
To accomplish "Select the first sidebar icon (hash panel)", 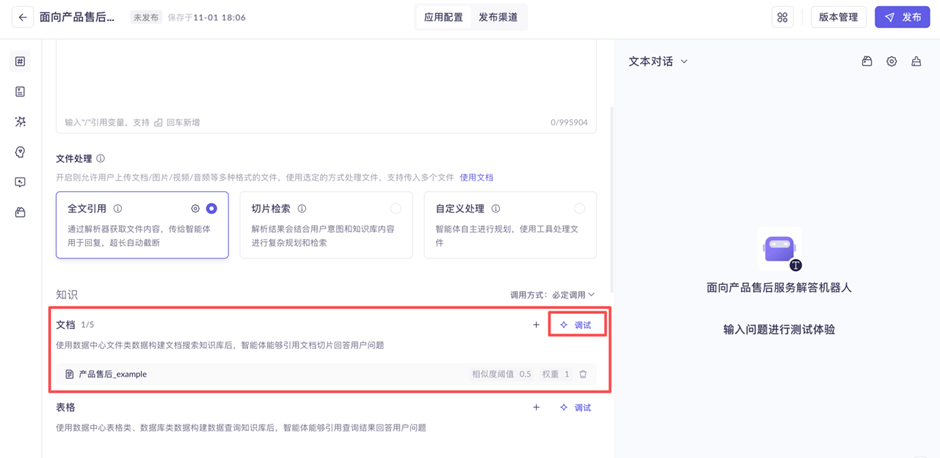I will coord(20,61).
